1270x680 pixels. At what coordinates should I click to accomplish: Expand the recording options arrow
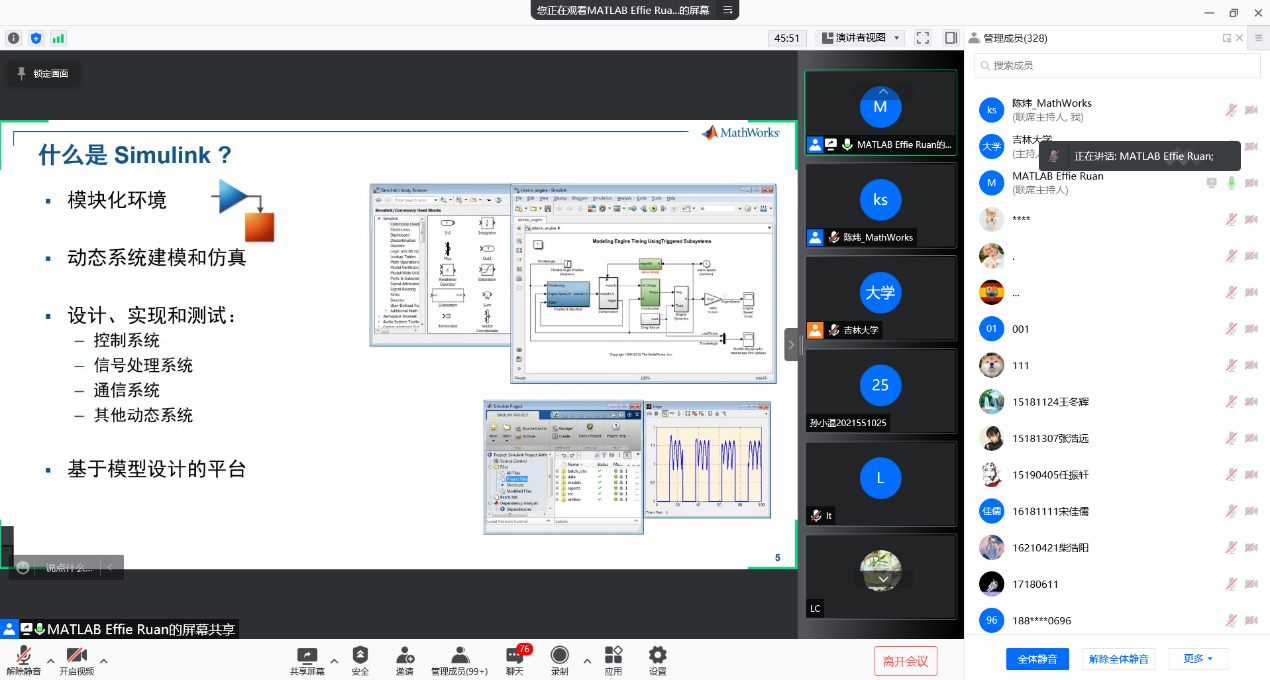tap(586, 661)
